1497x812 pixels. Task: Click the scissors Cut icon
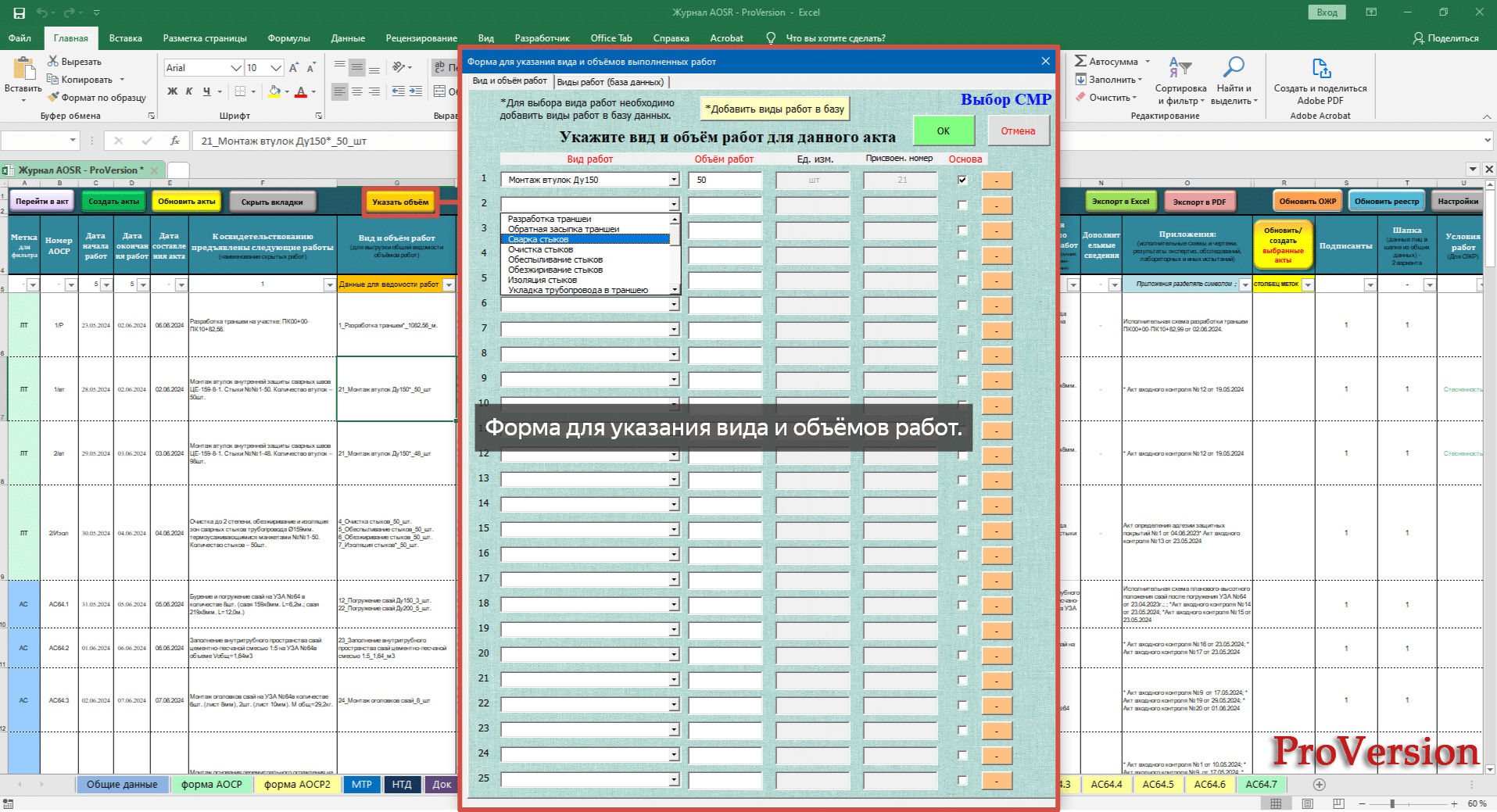53,61
